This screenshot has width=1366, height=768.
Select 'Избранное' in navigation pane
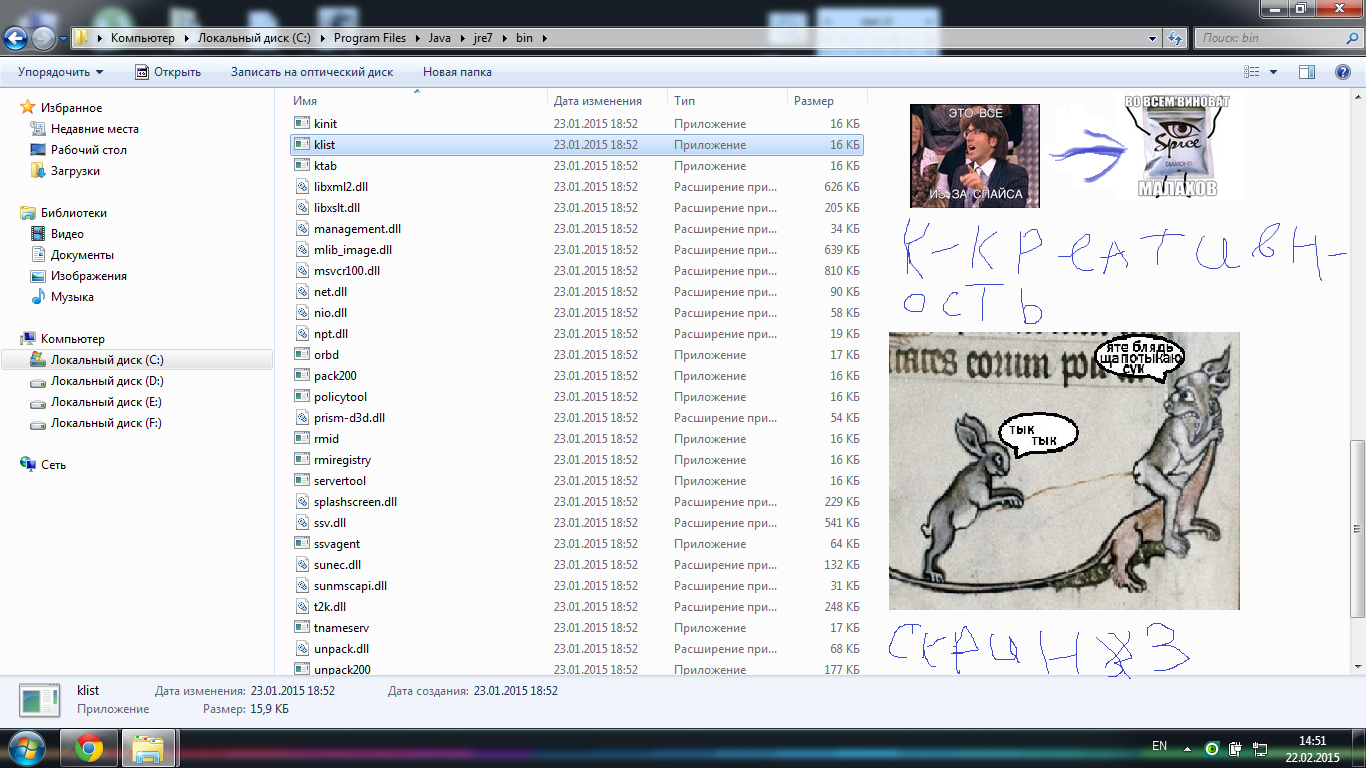coord(71,108)
